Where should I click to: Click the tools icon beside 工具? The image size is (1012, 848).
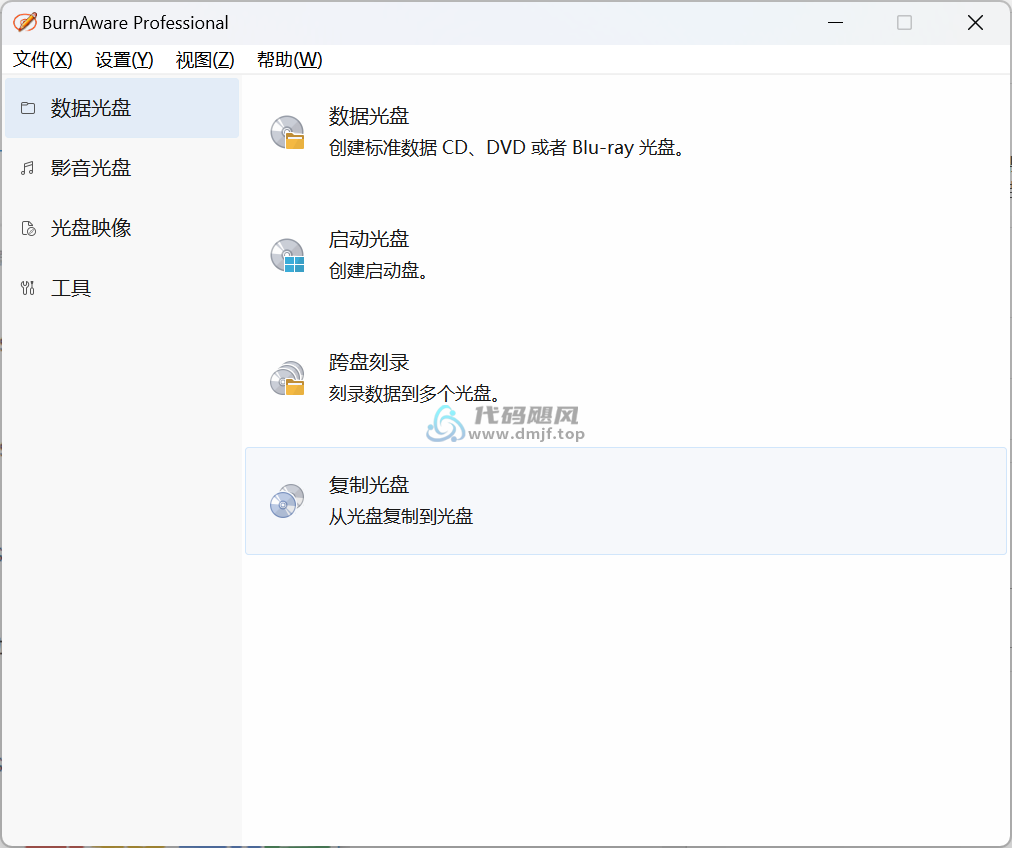pyautogui.click(x=28, y=288)
